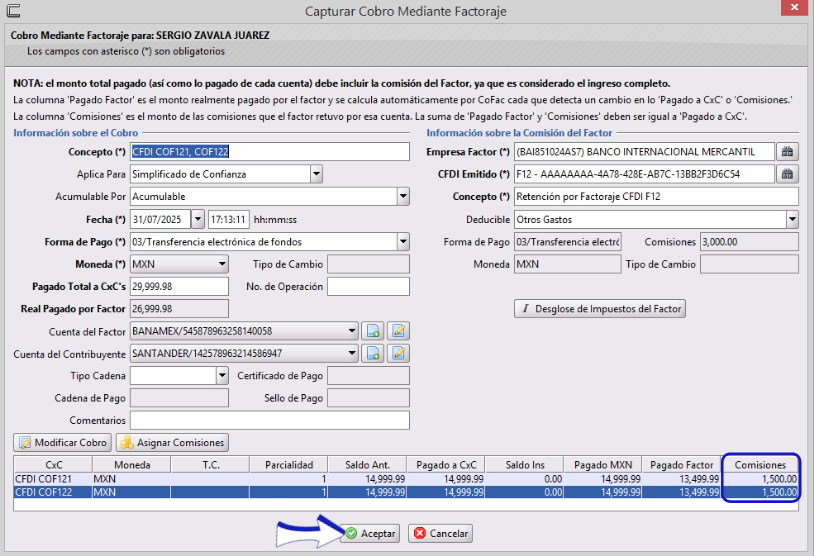Edit Cuenta del Contribuyente account icon
This screenshot has width=814, height=556.
(398, 353)
